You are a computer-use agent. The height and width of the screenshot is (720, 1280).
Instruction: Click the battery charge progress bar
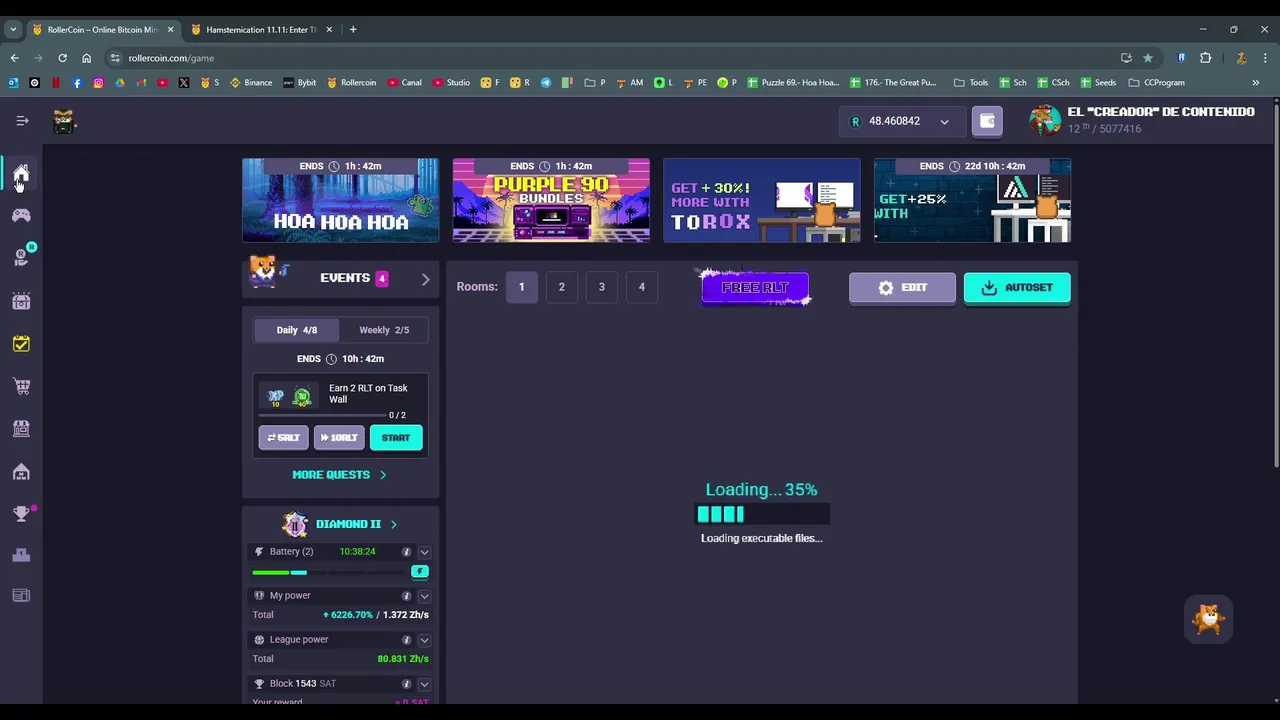tap(330, 572)
